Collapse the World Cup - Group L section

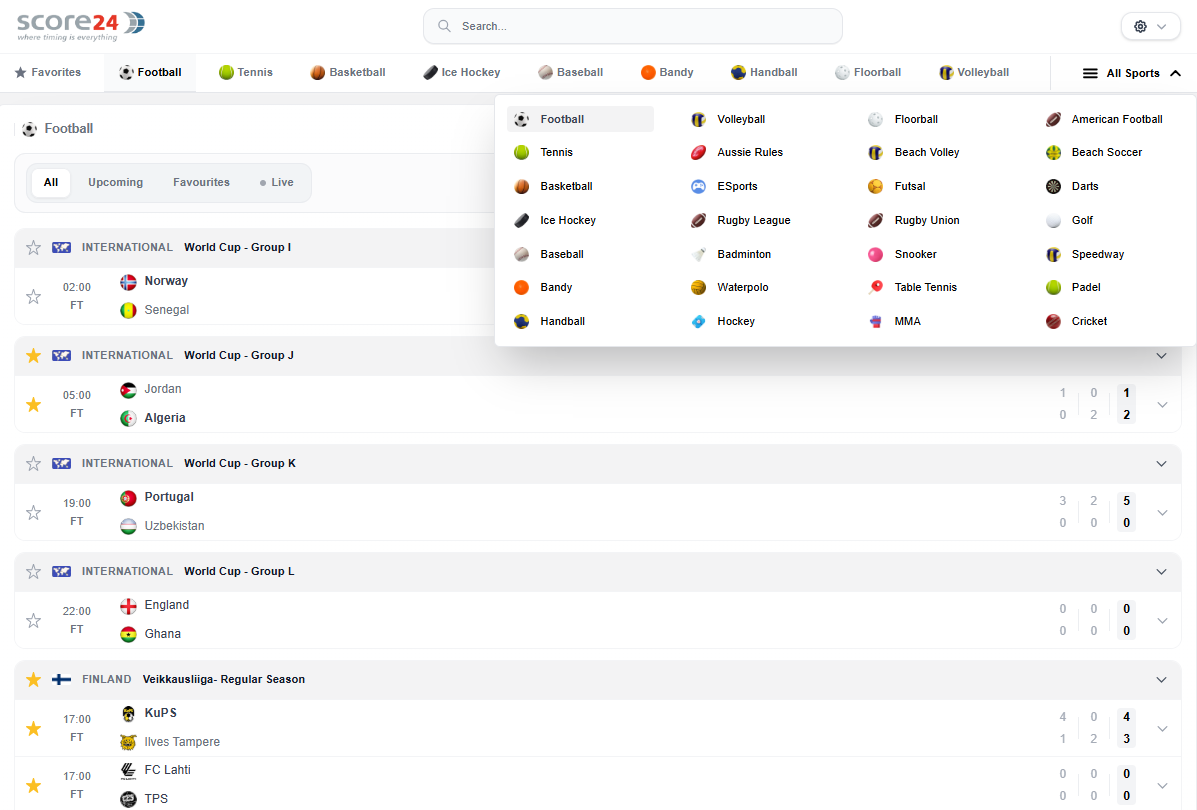(x=1161, y=572)
